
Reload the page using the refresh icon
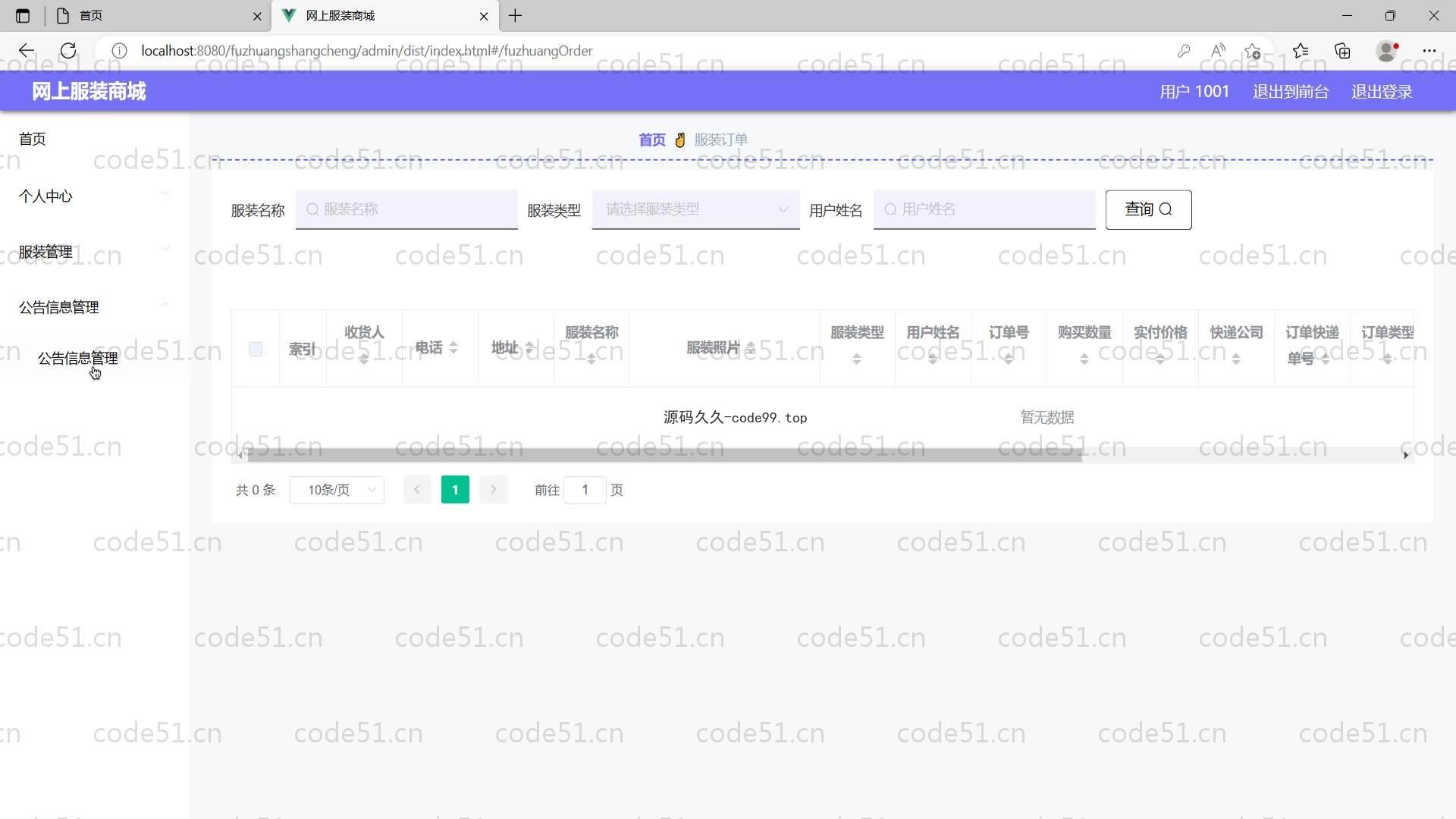68,51
